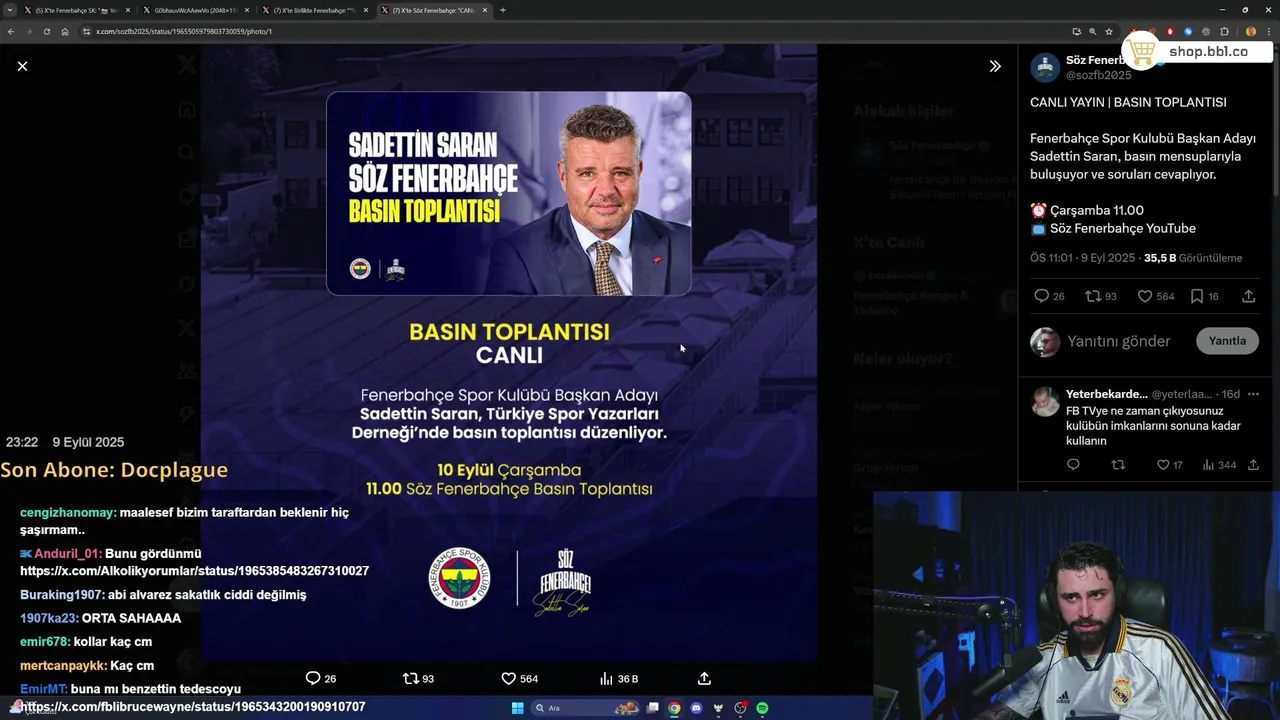This screenshot has width=1280, height=720.
Task: Click 'Söz Fenerbahçe YouTube' text in tweet
Action: click(x=1123, y=228)
